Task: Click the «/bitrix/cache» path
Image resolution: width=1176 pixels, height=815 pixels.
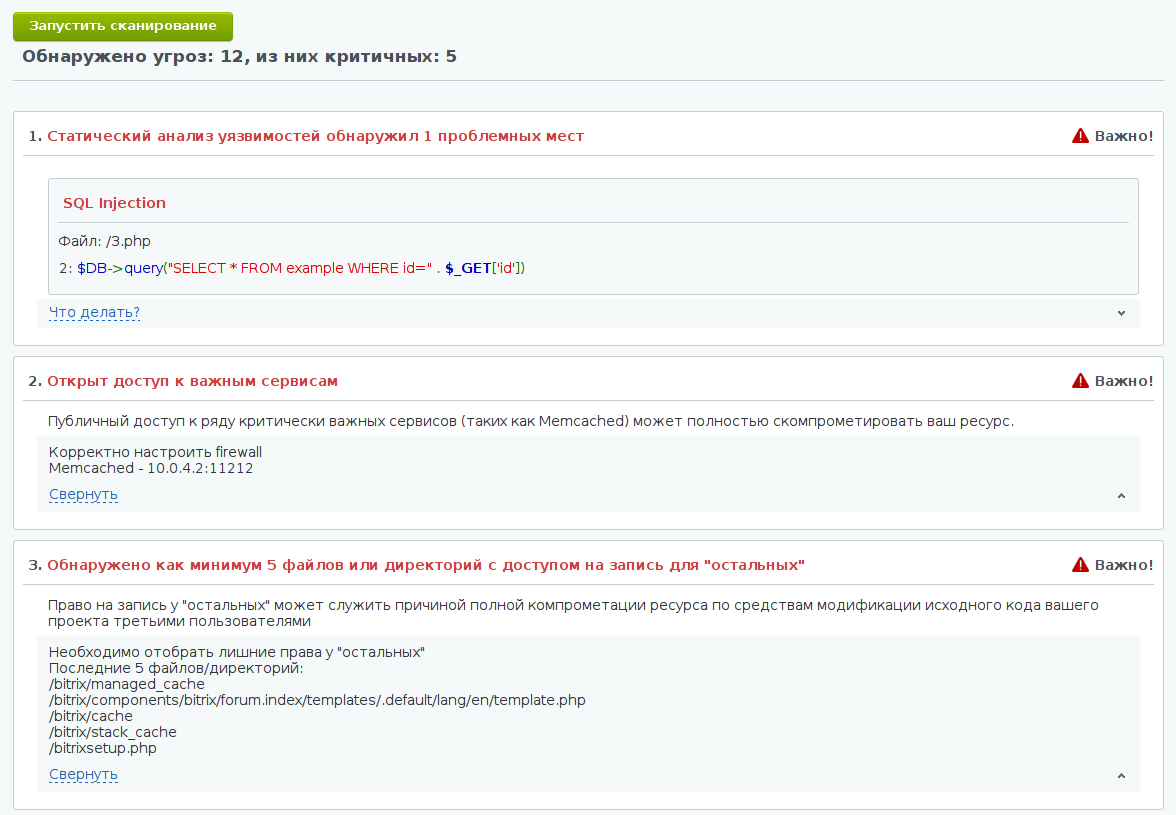Action: tap(91, 716)
